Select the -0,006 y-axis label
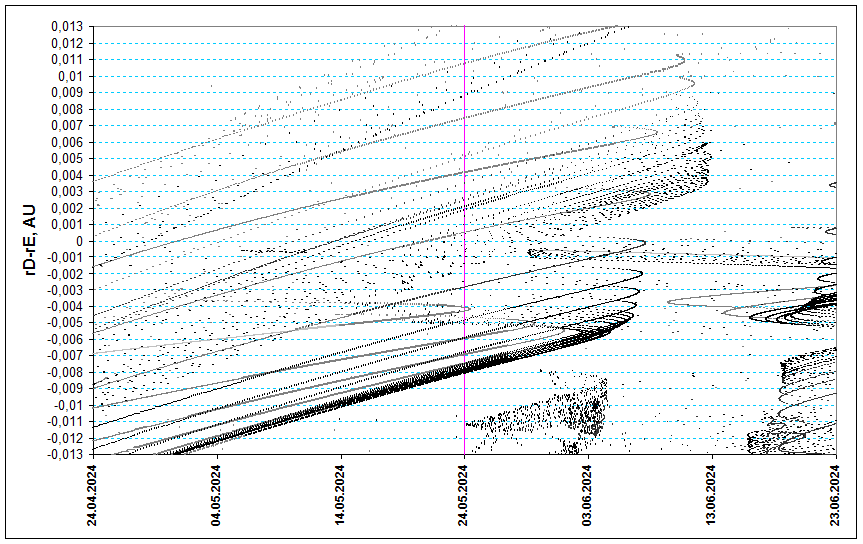 [66, 339]
